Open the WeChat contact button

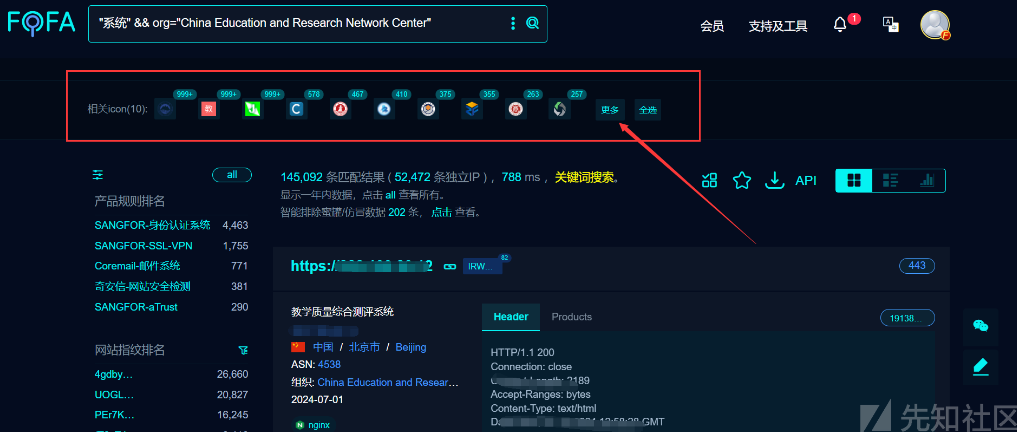(981, 326)
